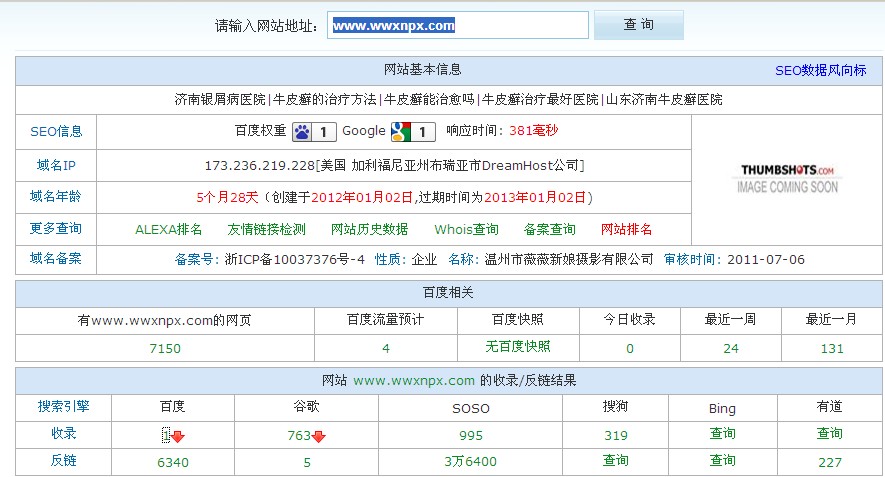Viewport: 885px width, 477px height.
Task: Click the www.wwxnpx.com link in results header
Action: click(413, 381)
